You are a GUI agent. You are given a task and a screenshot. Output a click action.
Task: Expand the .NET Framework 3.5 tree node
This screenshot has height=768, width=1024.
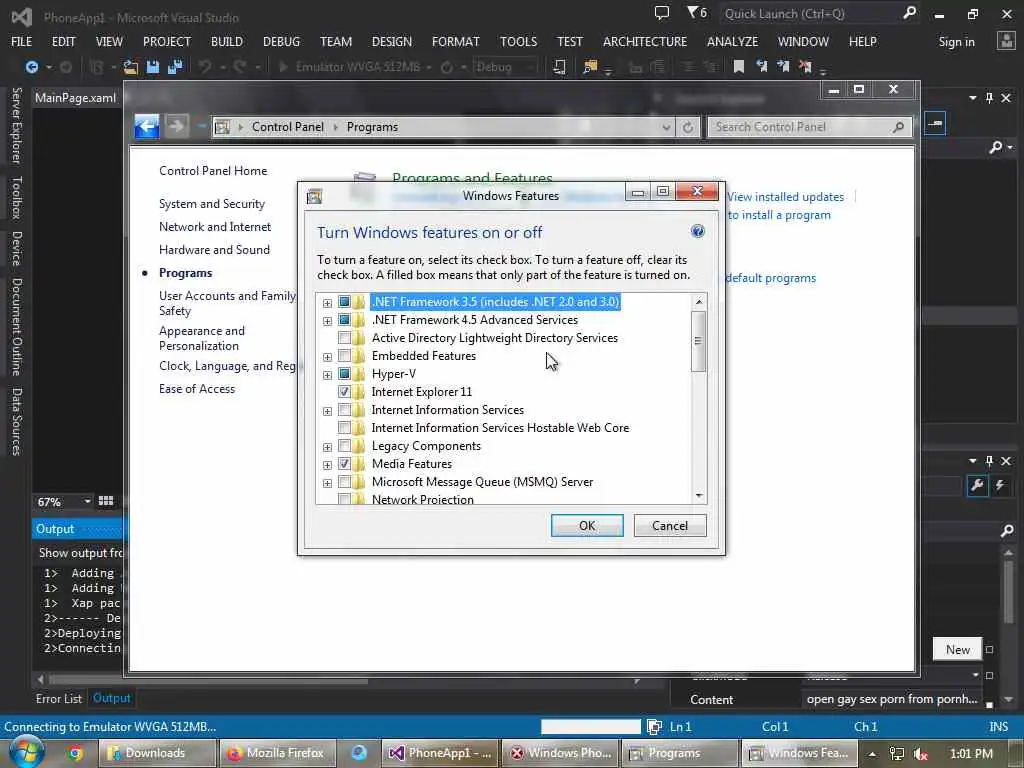point(327,303)
